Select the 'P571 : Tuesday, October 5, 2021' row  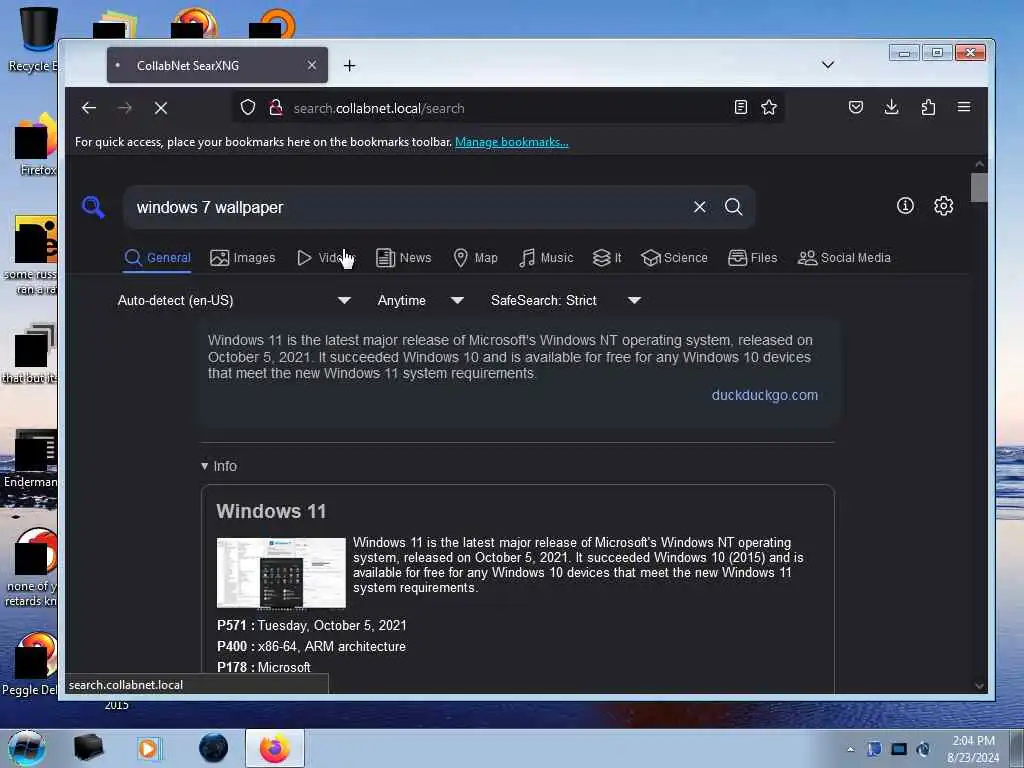(312, 626)
